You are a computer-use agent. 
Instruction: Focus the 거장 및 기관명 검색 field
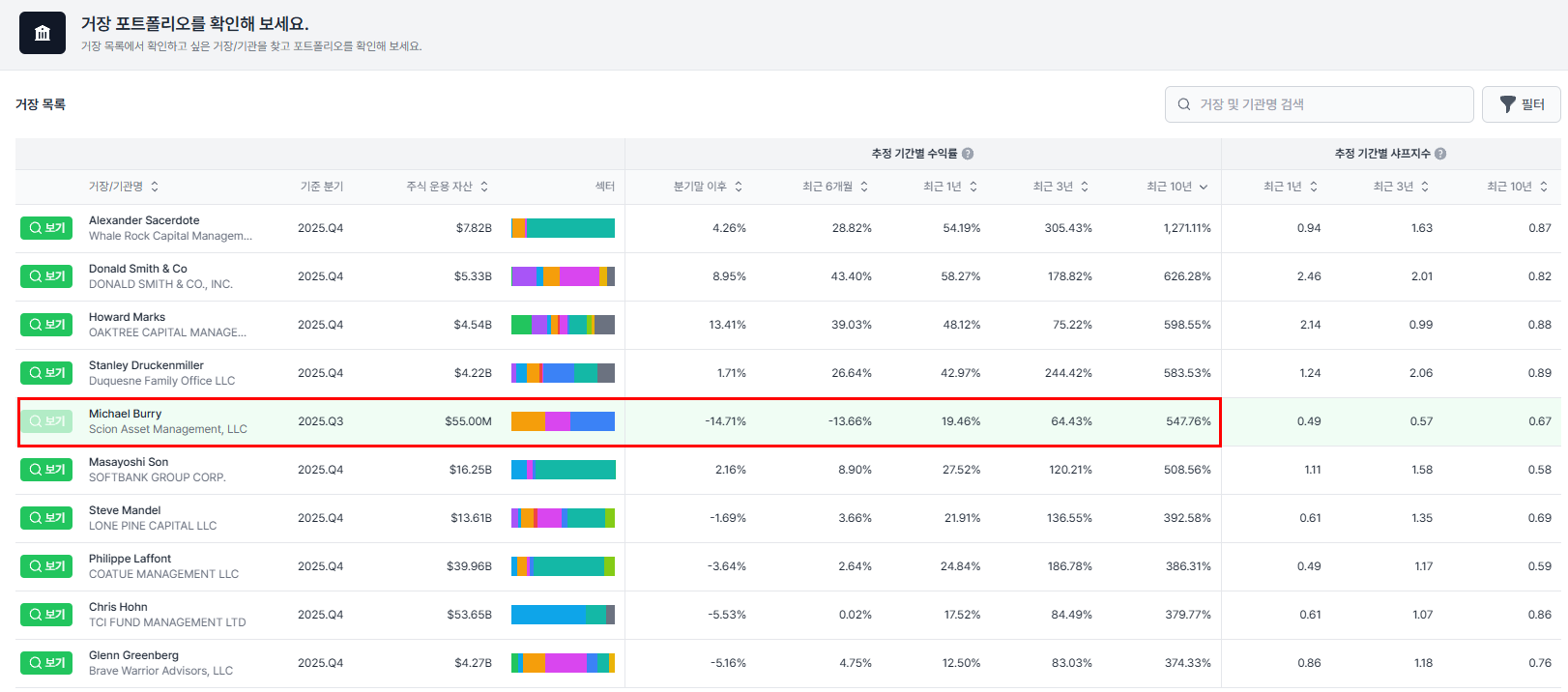(1319, 104)
